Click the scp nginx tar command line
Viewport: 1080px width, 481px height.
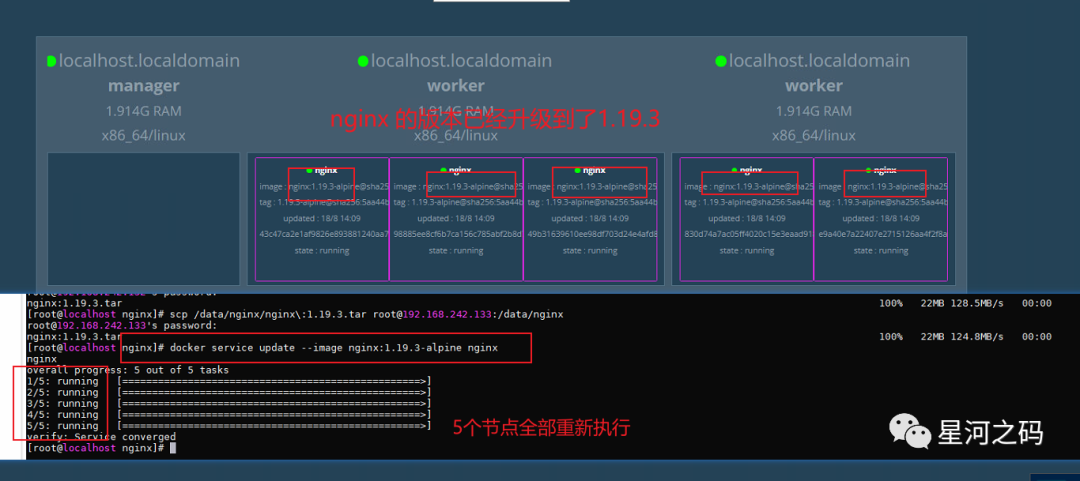295,314
